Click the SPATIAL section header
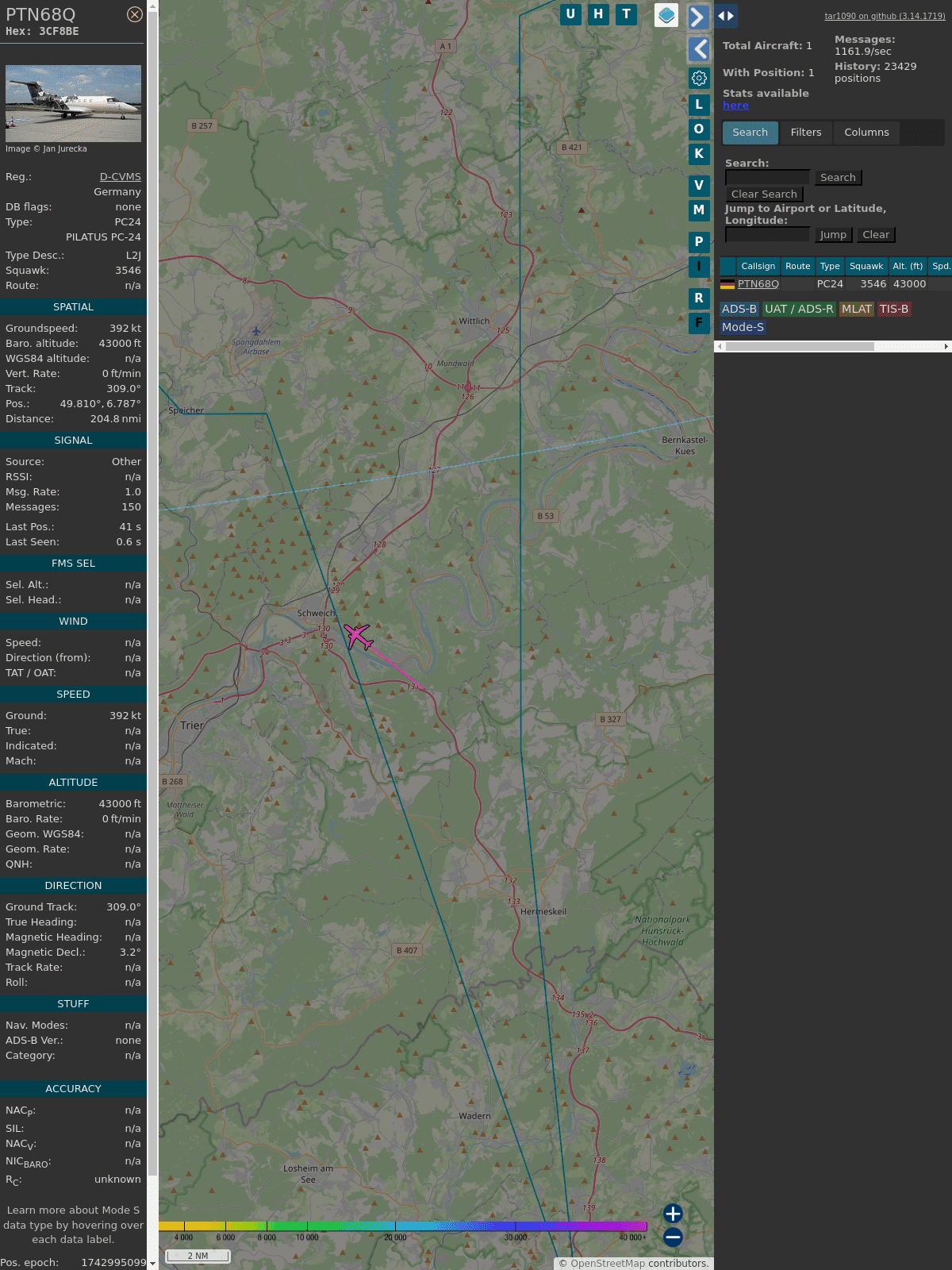 pyautogui.click(x=73, y=306)
